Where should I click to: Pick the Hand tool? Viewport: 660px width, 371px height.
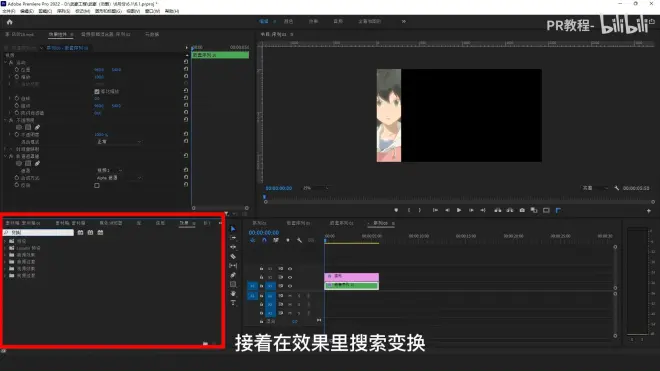[x=233, y=294]
